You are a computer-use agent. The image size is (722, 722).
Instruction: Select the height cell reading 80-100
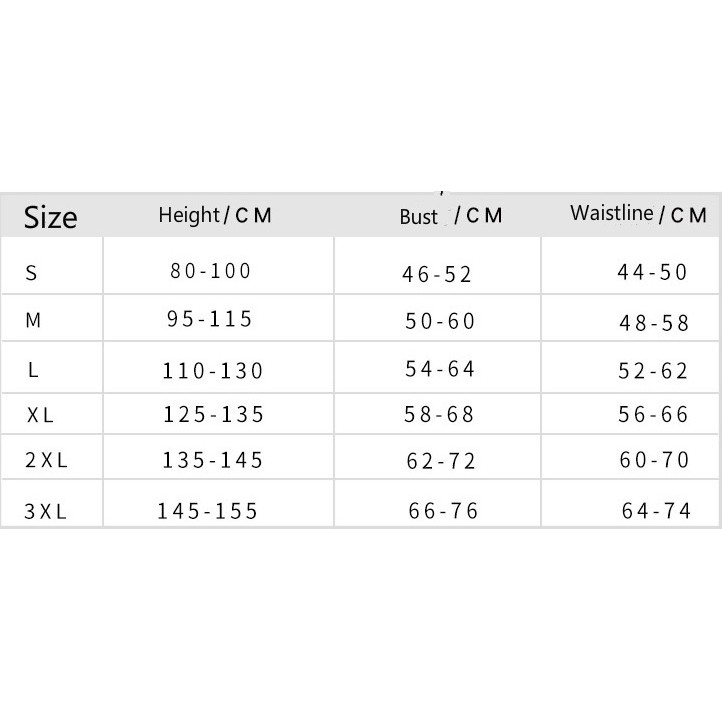pos(211,270)
